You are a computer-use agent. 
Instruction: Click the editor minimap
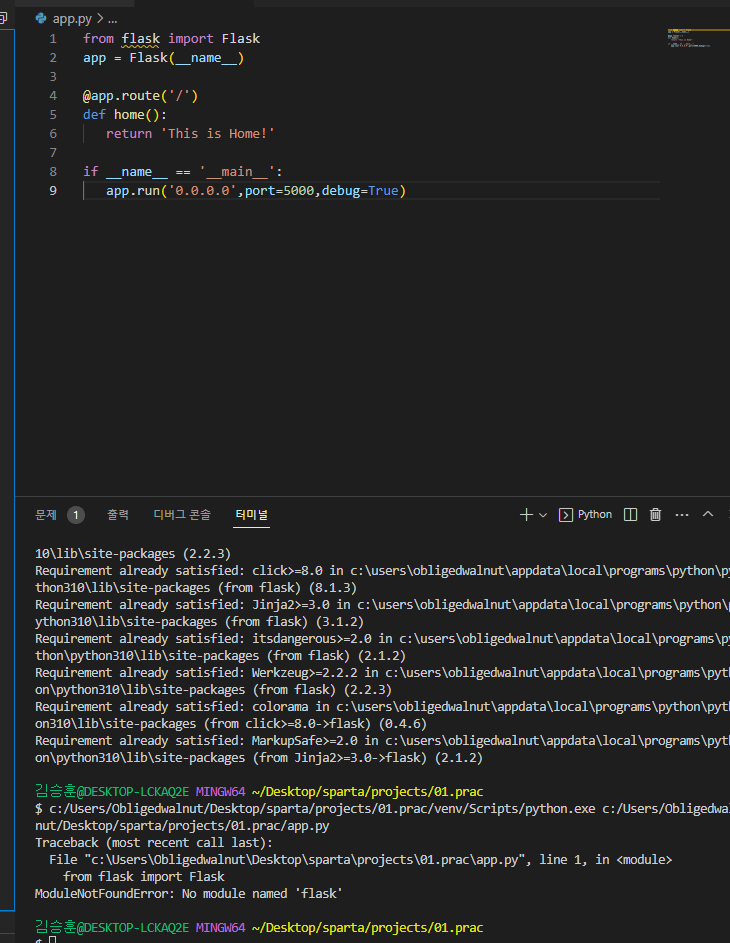(698, 37)
